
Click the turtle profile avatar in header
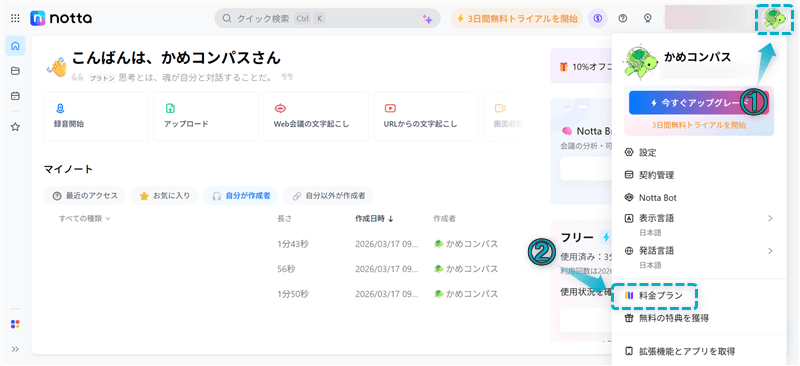(774, 18)
